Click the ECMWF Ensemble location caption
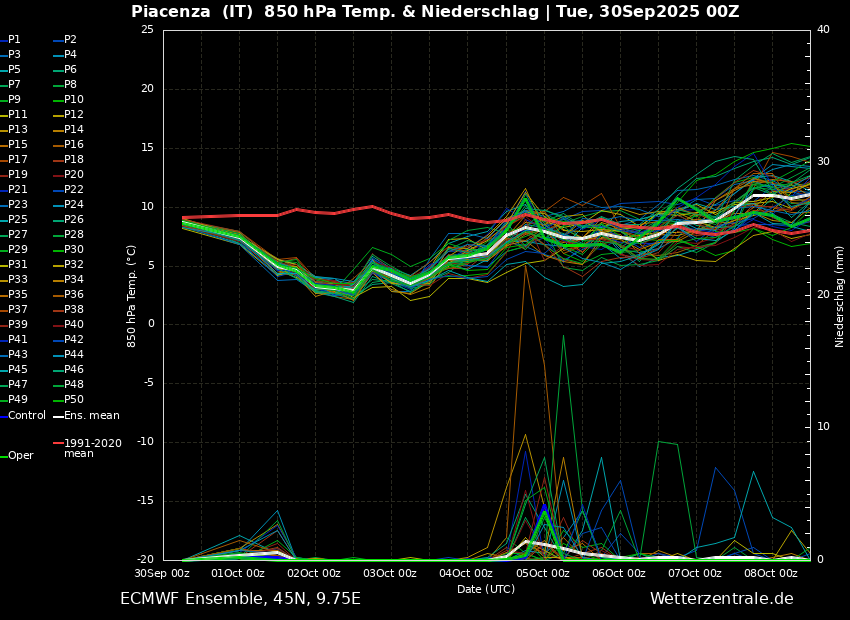Image resolution: width=850 pixels, height=620 pixels. coord(240,599)
